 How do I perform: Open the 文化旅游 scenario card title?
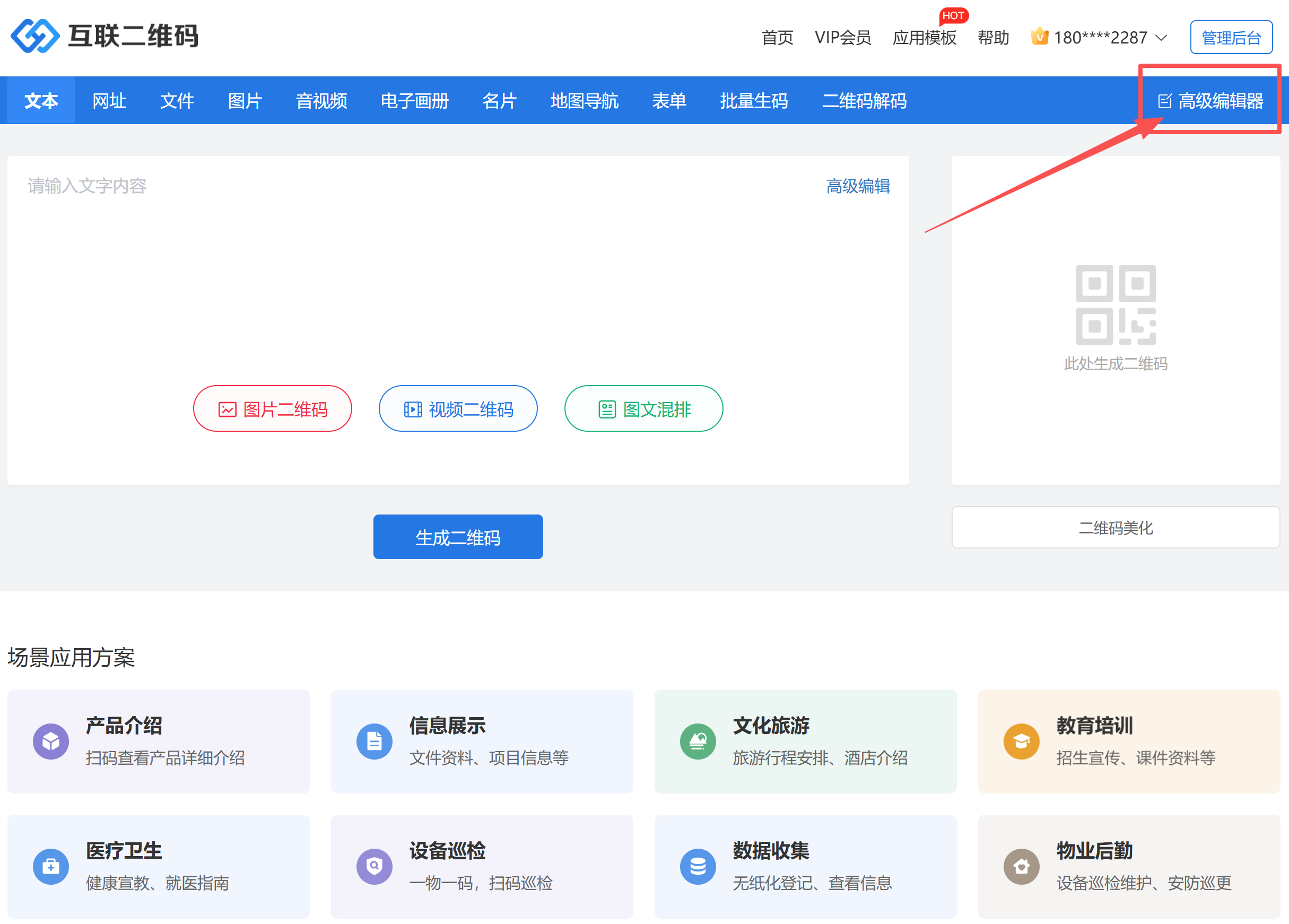click(771, 726)
